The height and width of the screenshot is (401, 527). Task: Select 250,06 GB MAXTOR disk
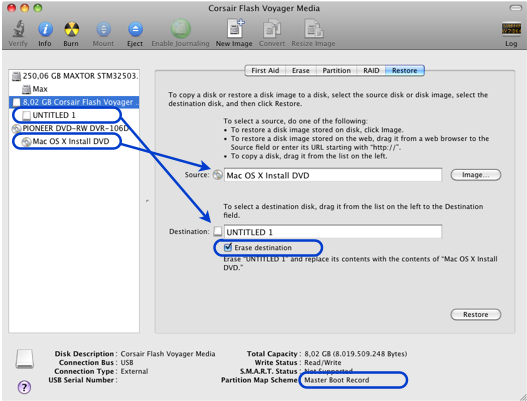click(74, 76)
